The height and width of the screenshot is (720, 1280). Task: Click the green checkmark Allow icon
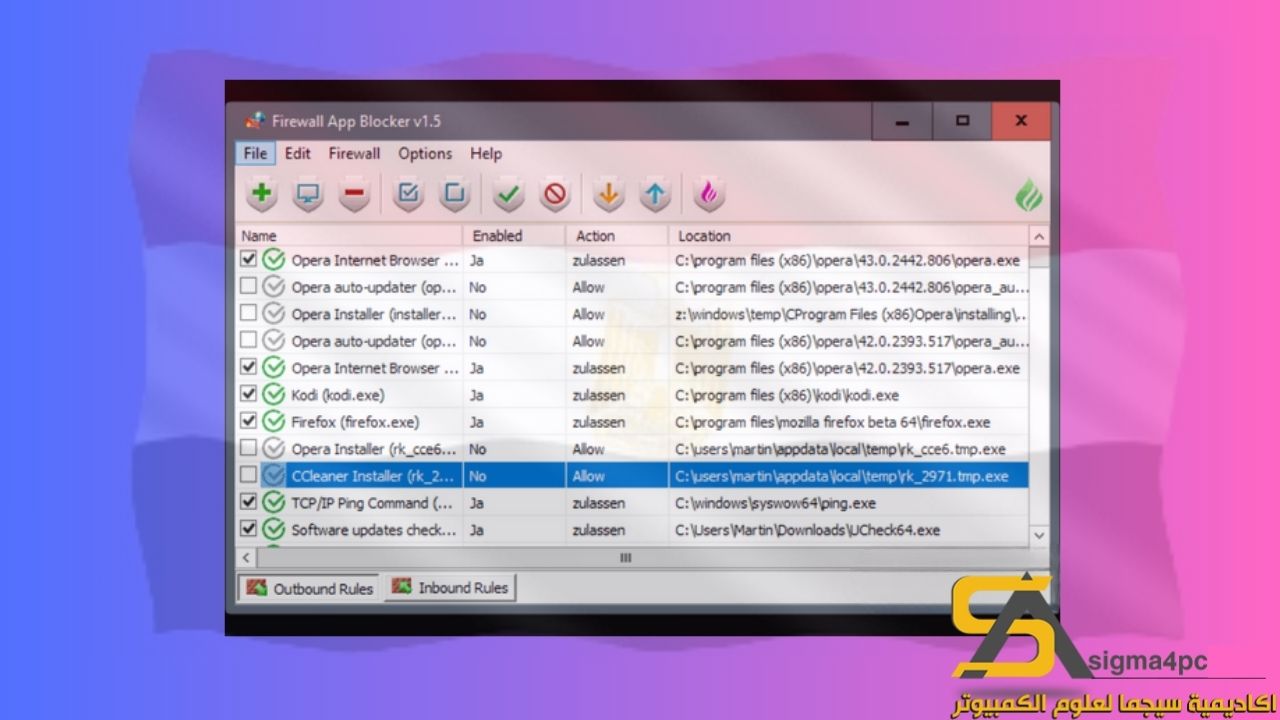coord(509,194)
